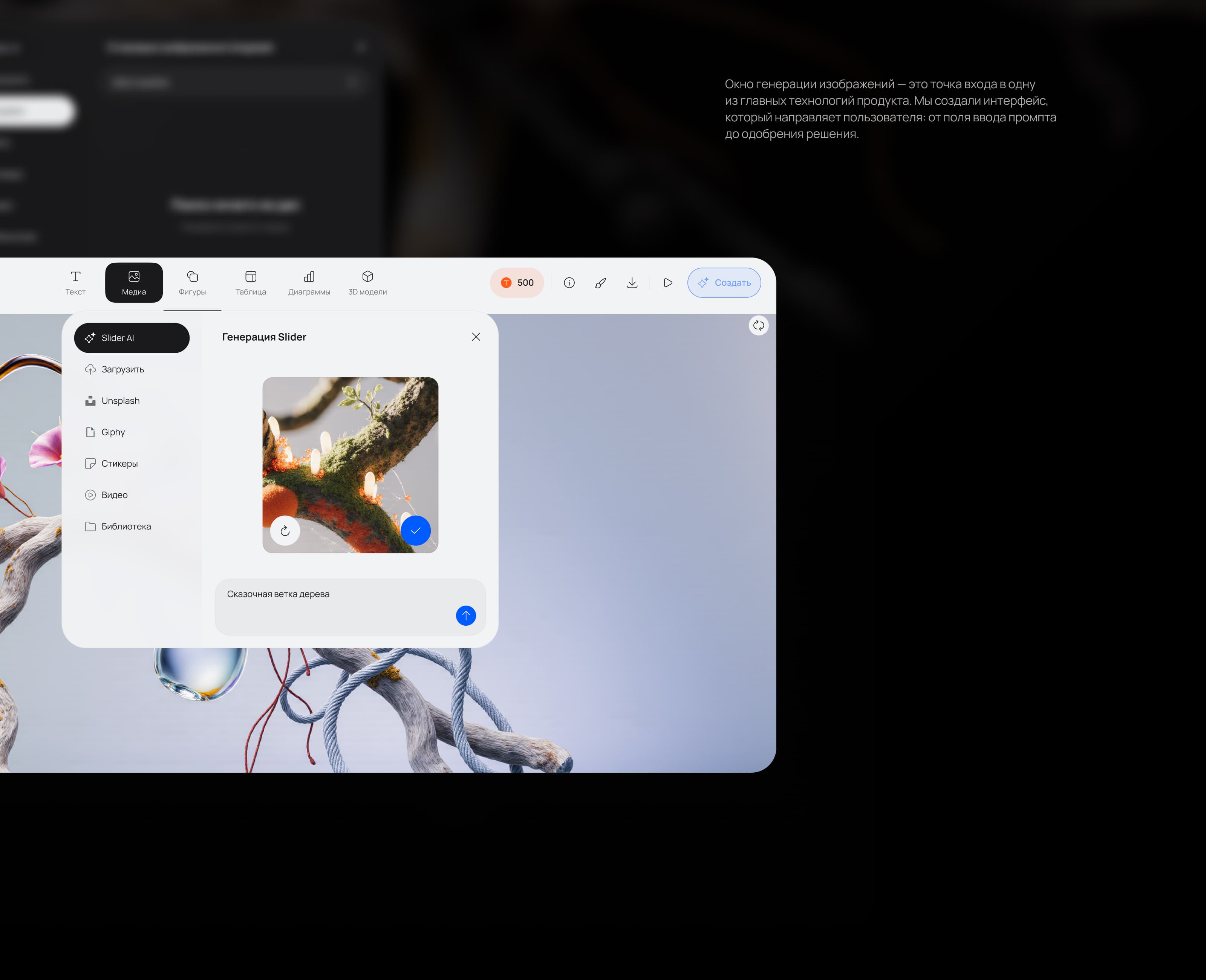Open the 3D модели panel

coord(367,283)
